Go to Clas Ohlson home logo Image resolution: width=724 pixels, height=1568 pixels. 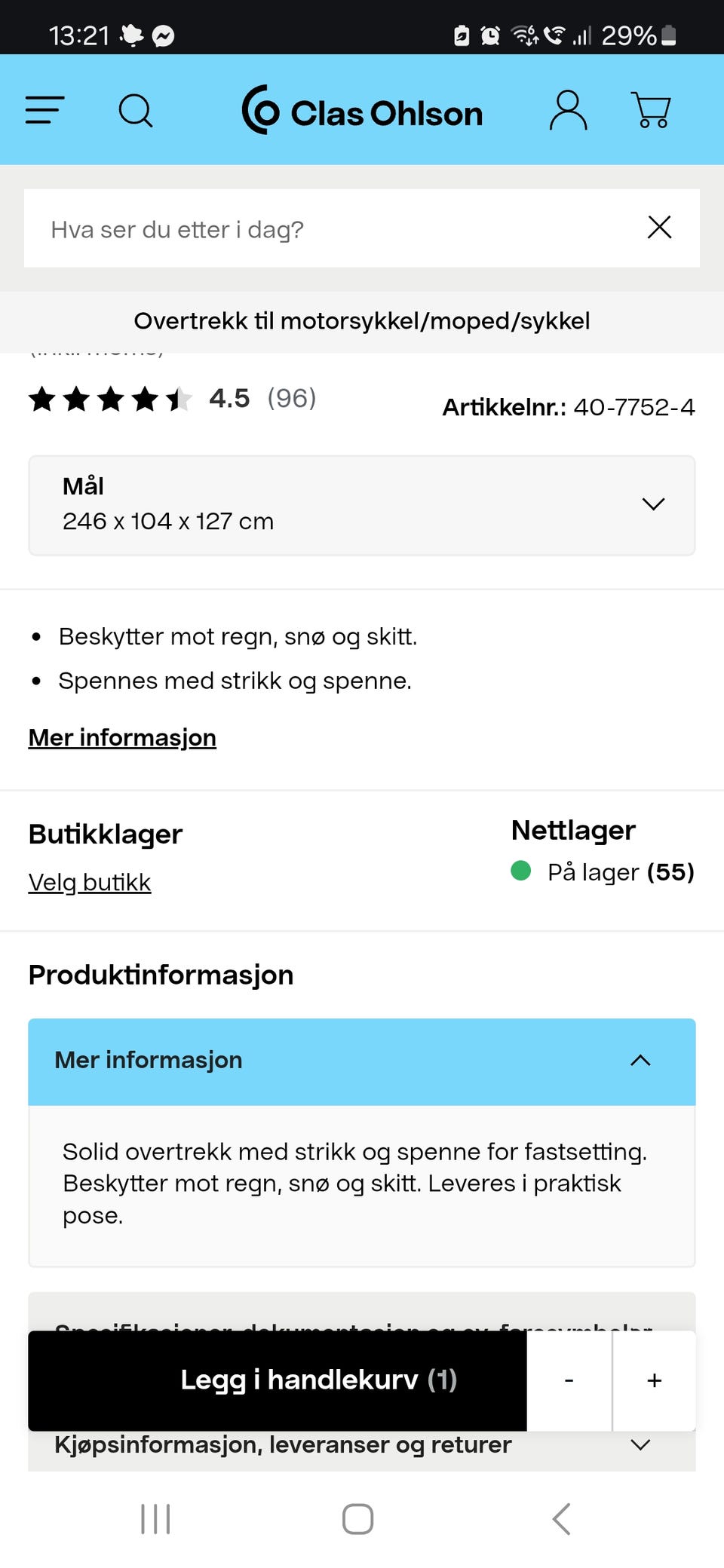362,111
